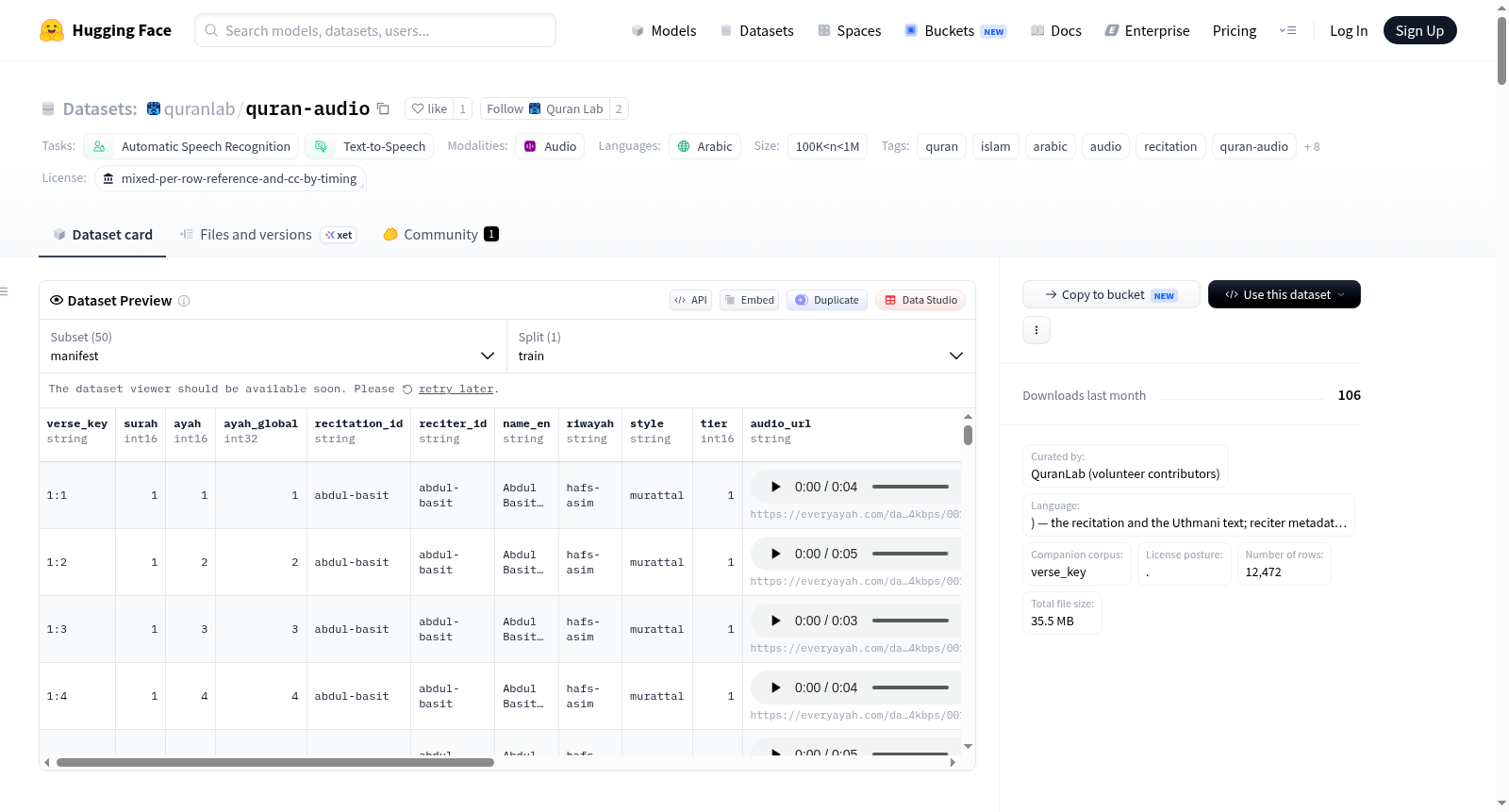This screenshot has height=812, width=1509.
Task: Play the audio for verse 1:2
Action: pos(775,554)
